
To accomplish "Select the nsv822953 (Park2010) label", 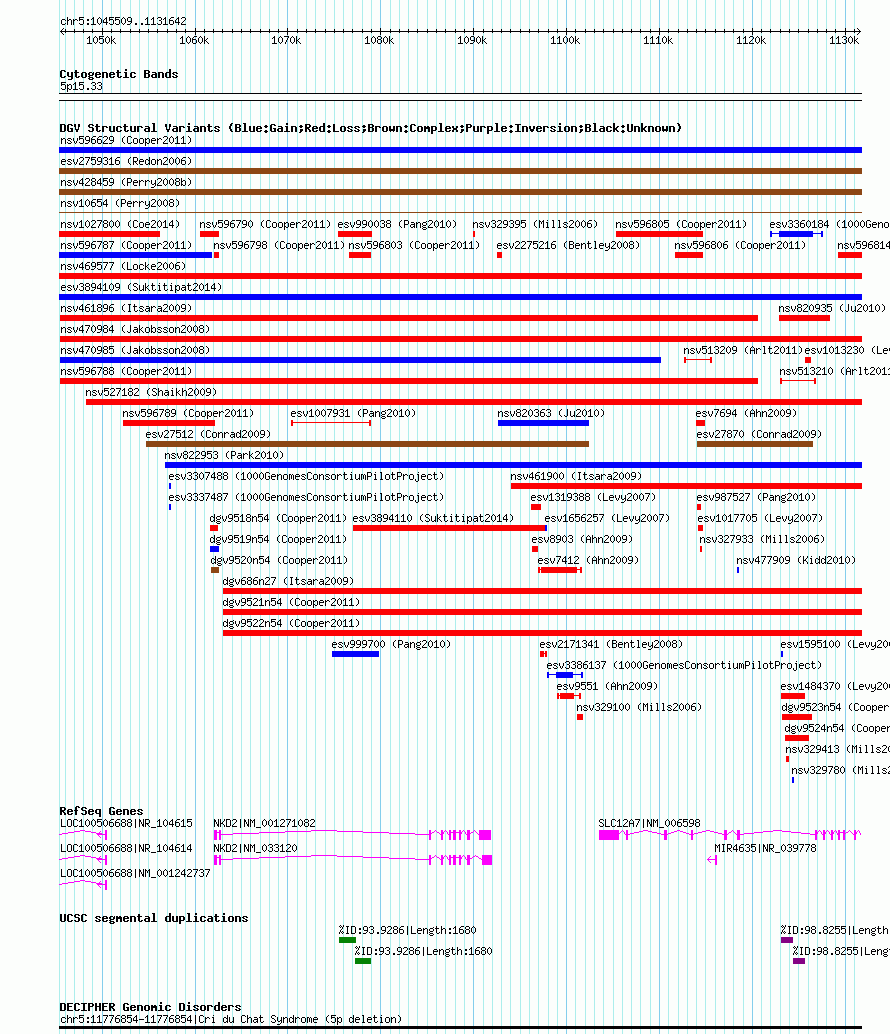I will point(224,456).
